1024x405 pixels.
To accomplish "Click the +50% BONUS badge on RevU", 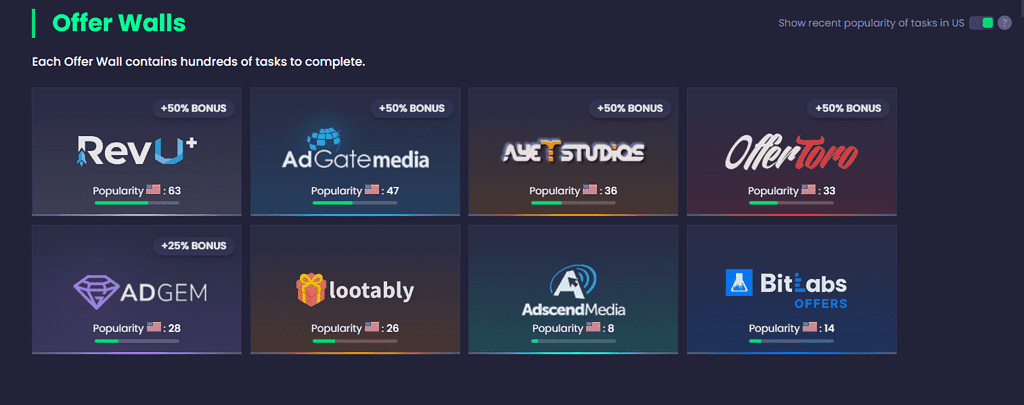I will (193, 108).
